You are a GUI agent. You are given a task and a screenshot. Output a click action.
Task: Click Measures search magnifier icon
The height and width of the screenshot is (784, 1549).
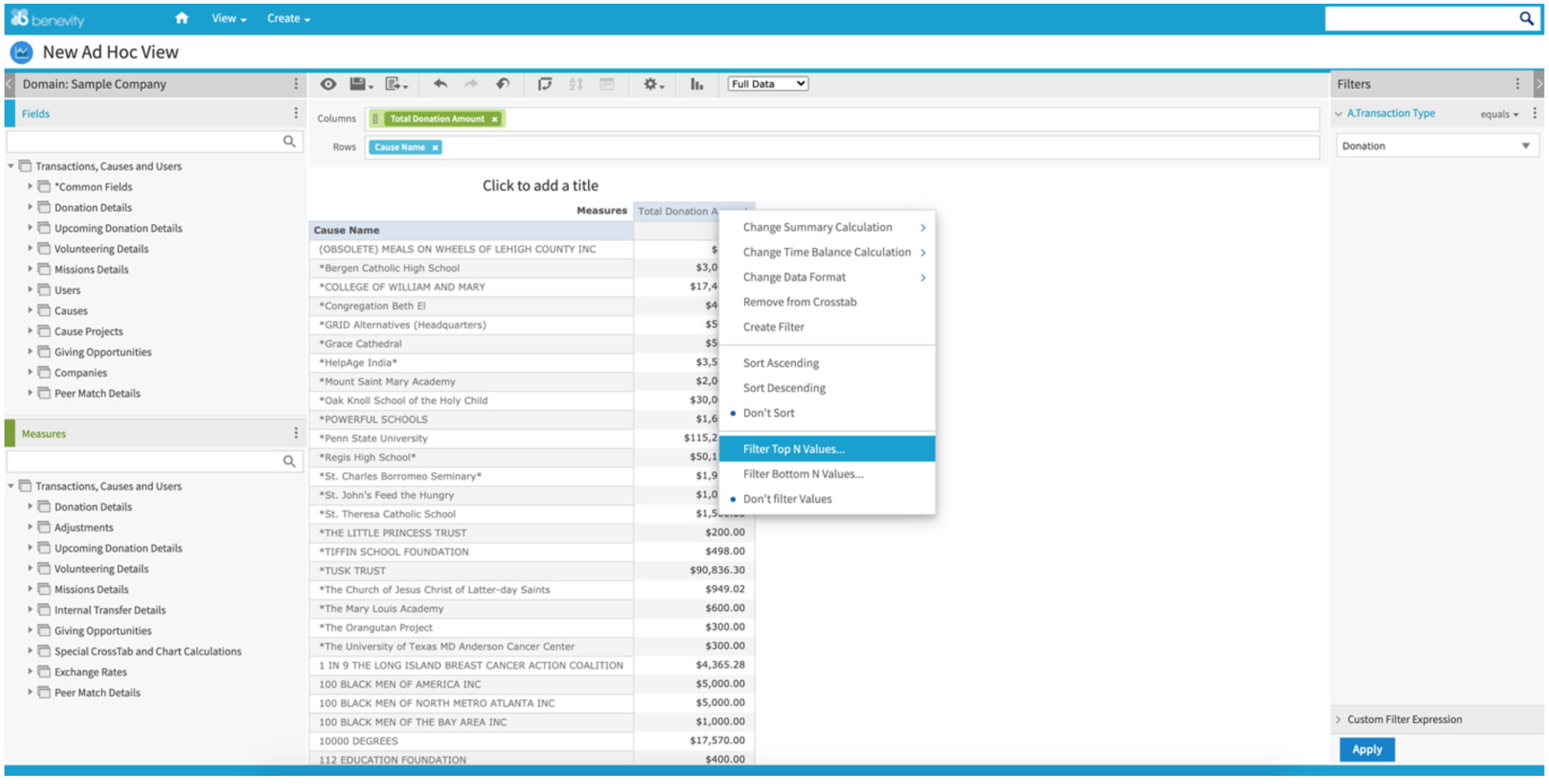click(289, 461)
